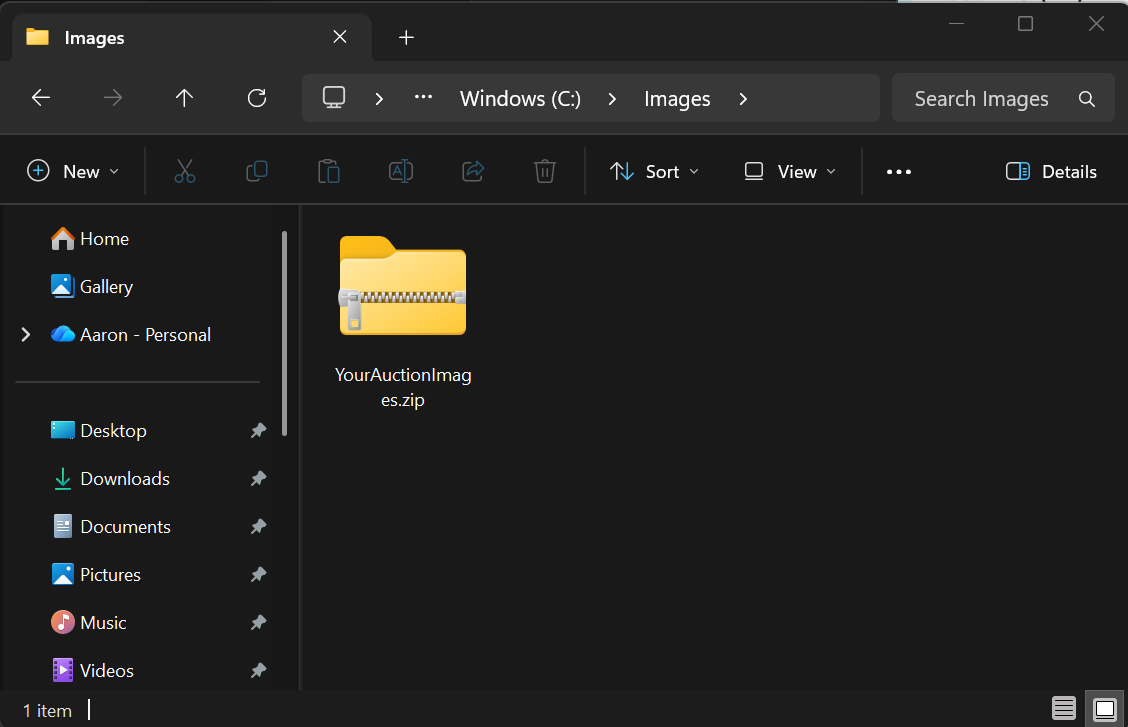Select Windows (C:) in the breadcrumb
The width and height of the screenshot is (1128, 727).
pyautogui.click(x=520, y=99)
